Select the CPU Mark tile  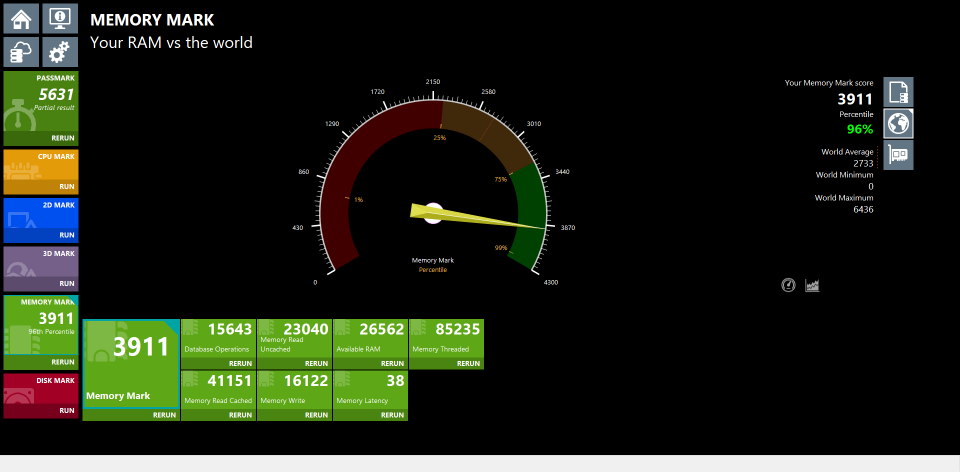[41, 165]
